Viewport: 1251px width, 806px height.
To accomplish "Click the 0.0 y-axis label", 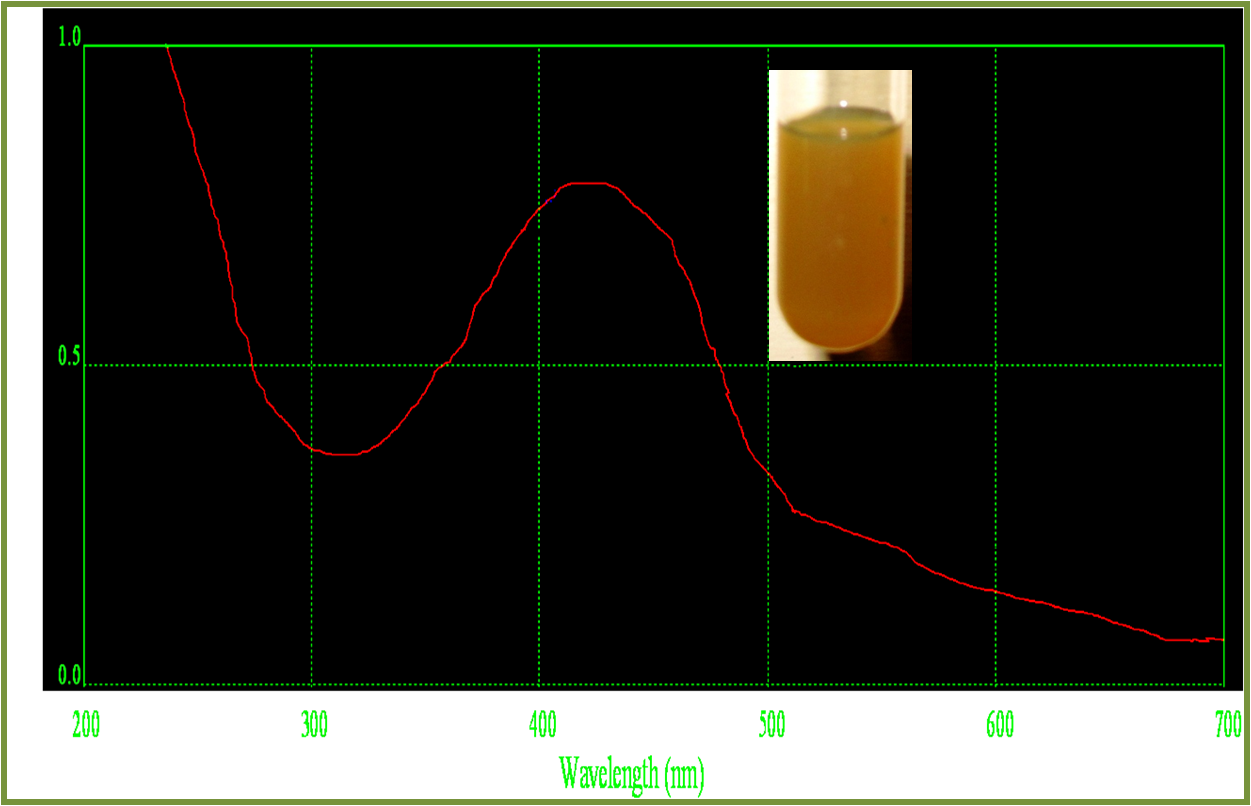I will (x=68, y=676).
